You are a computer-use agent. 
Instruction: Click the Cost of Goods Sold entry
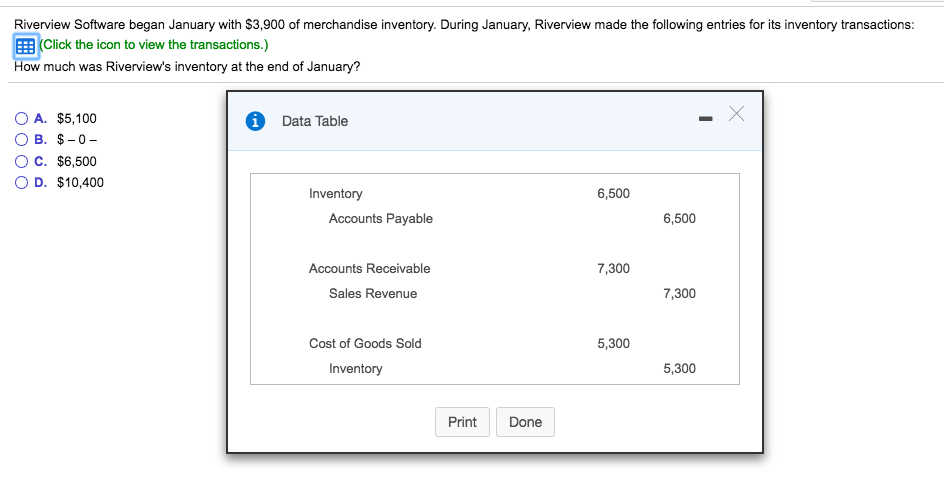pyautogui.click(x=365, y=344)
